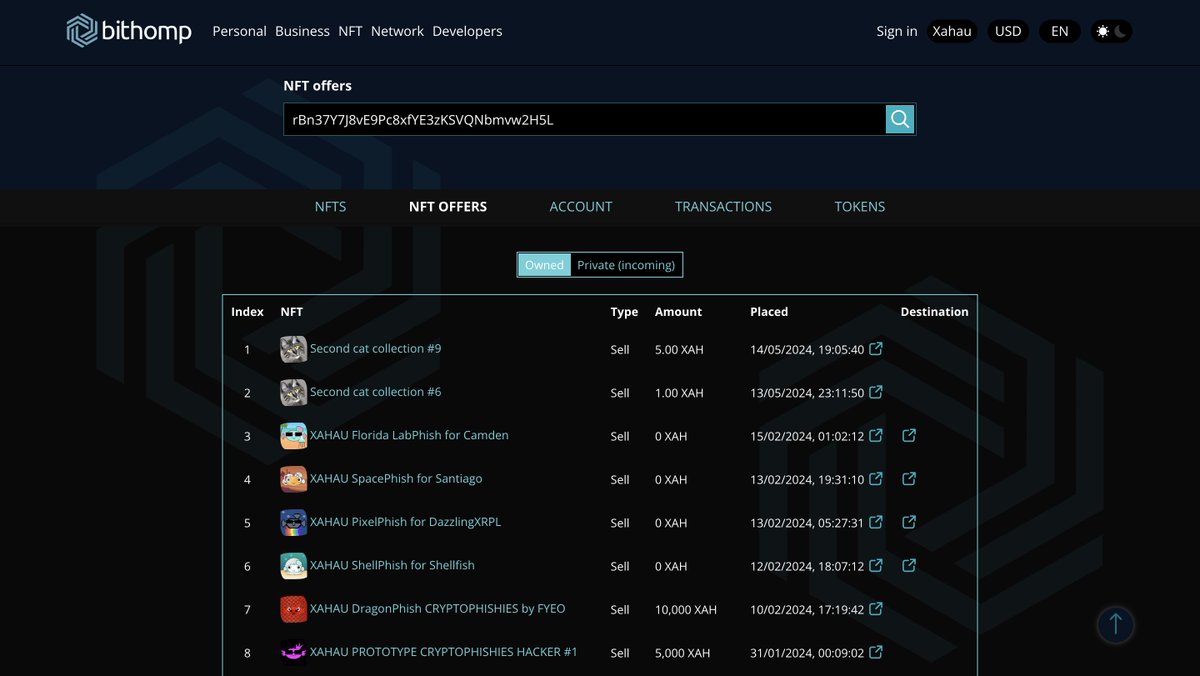
Task: Open the Personal menu
Action: (x=239, y=31)
